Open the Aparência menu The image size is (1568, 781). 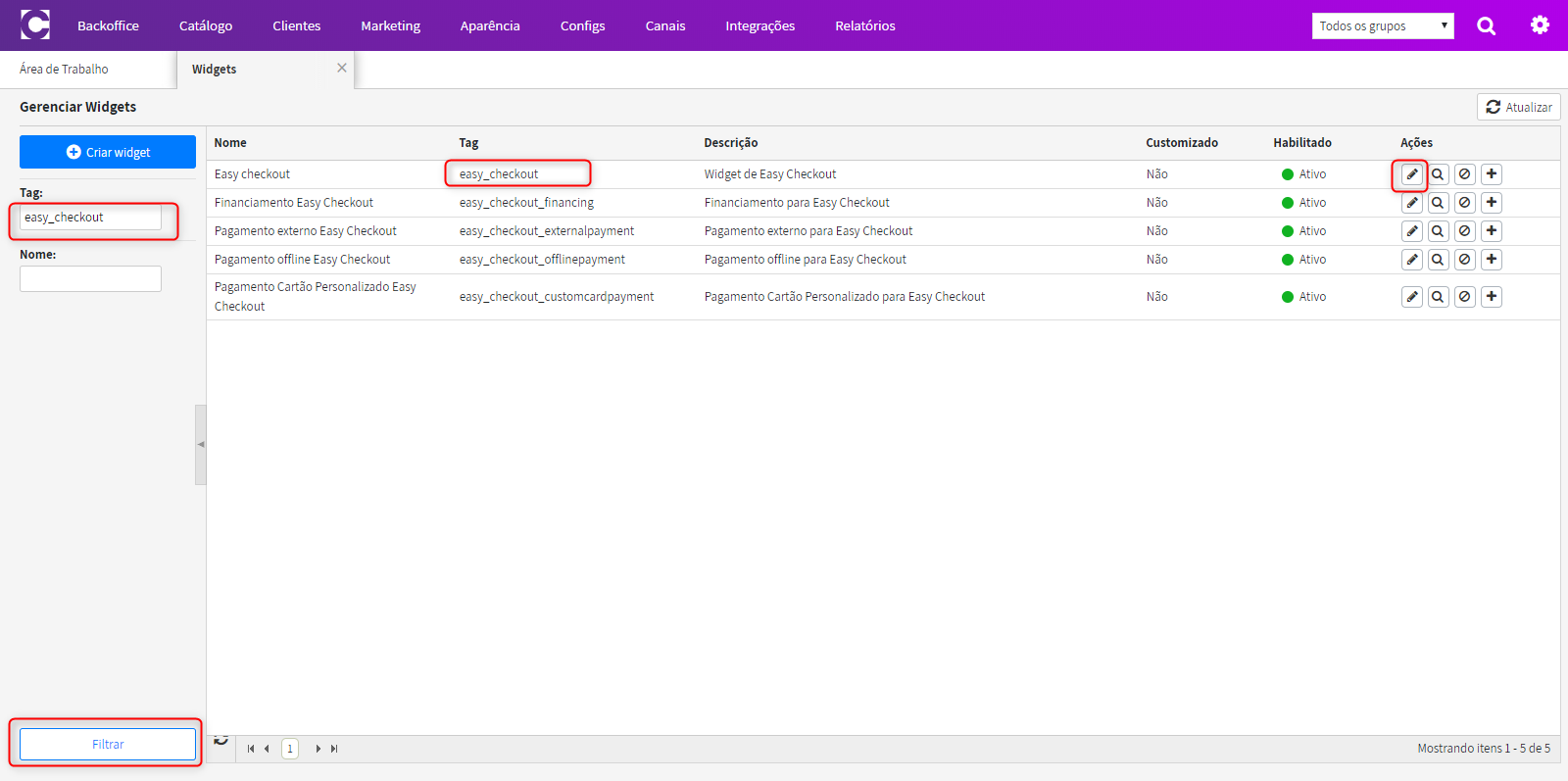tap(490, 25)
